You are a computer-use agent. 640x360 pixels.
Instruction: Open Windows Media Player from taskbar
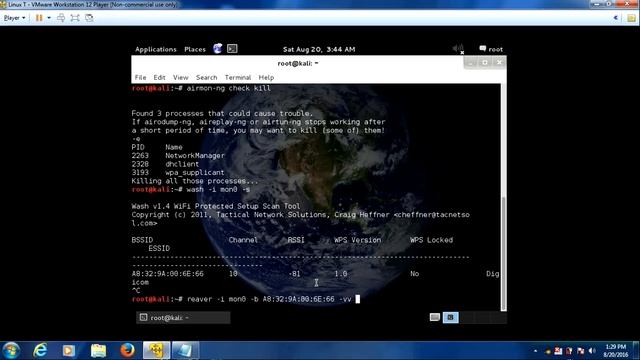(69, 351)
